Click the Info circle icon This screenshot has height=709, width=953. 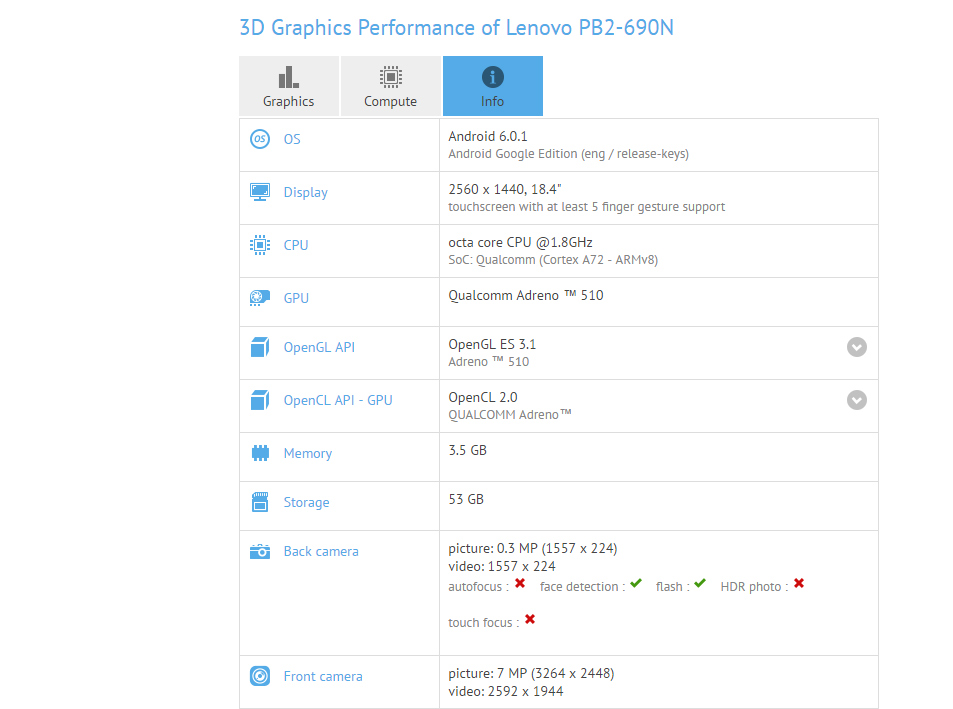pos(492,77)
